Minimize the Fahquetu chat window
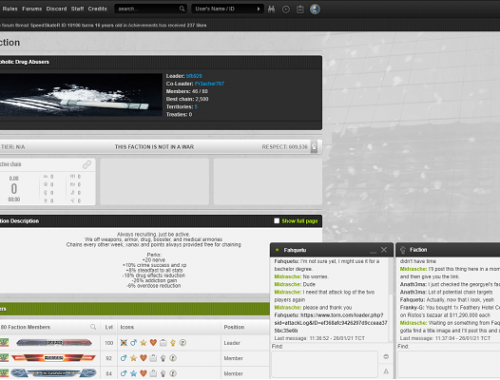The width and height of the screenshot is (500, 380). (x=373, y=251)
